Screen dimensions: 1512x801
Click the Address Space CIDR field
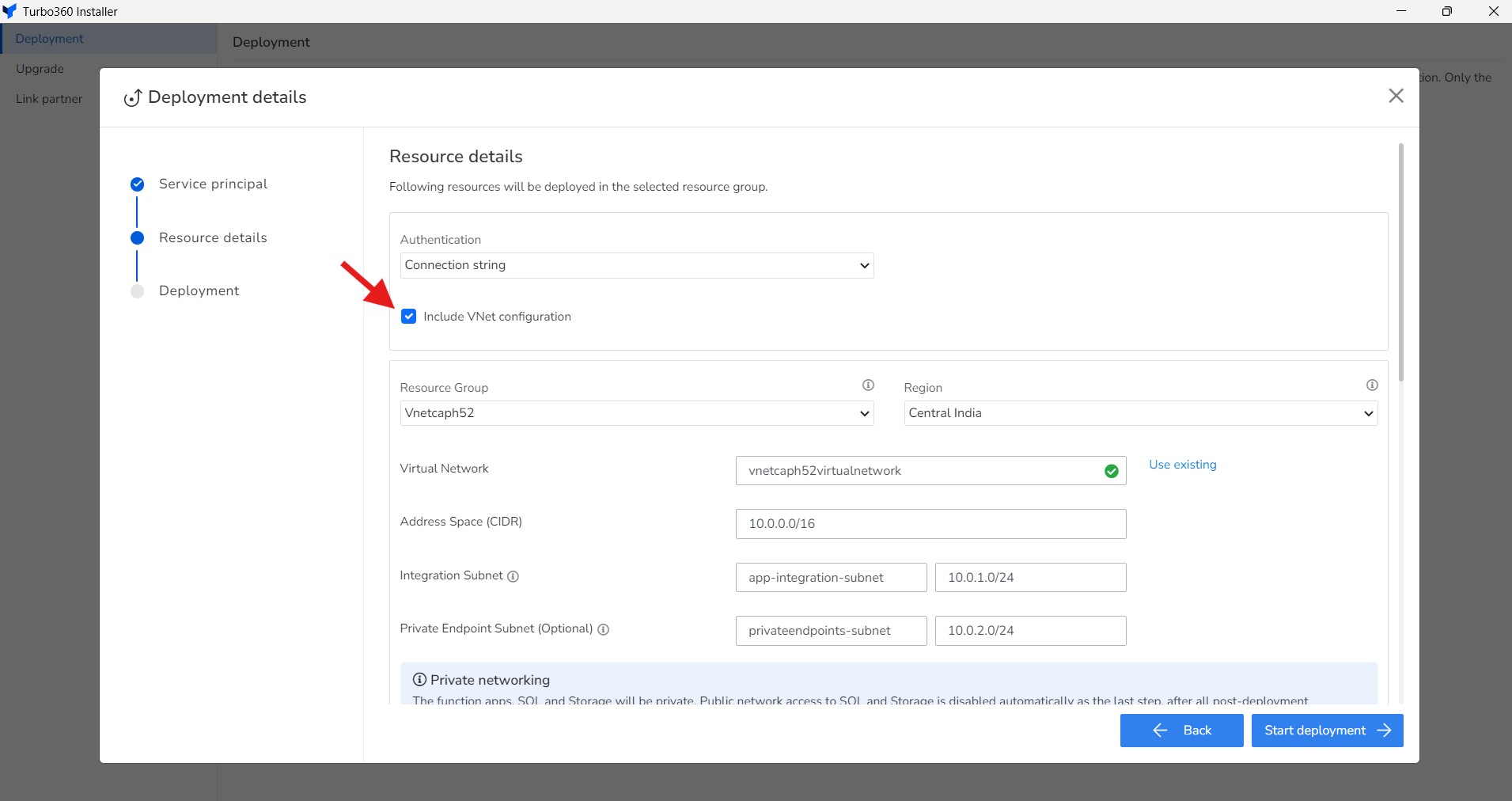pyautogui.click(x=930, y=524)
